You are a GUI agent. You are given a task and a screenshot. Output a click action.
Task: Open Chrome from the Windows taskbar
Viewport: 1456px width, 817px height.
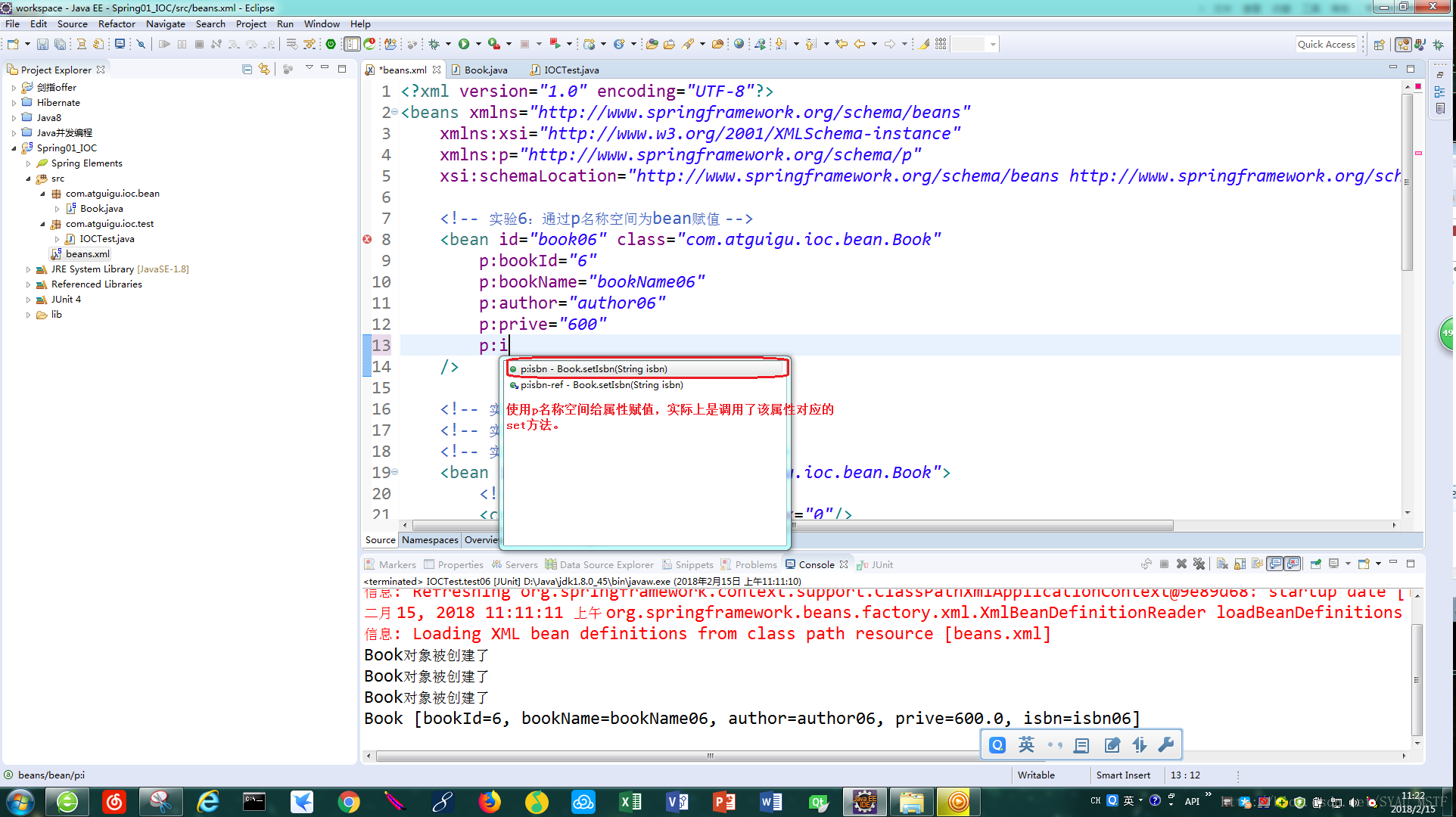coord(349,802)
